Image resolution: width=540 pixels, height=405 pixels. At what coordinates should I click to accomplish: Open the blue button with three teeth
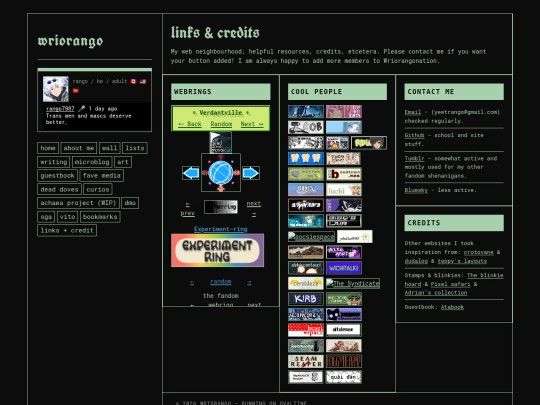click(306, 158)
